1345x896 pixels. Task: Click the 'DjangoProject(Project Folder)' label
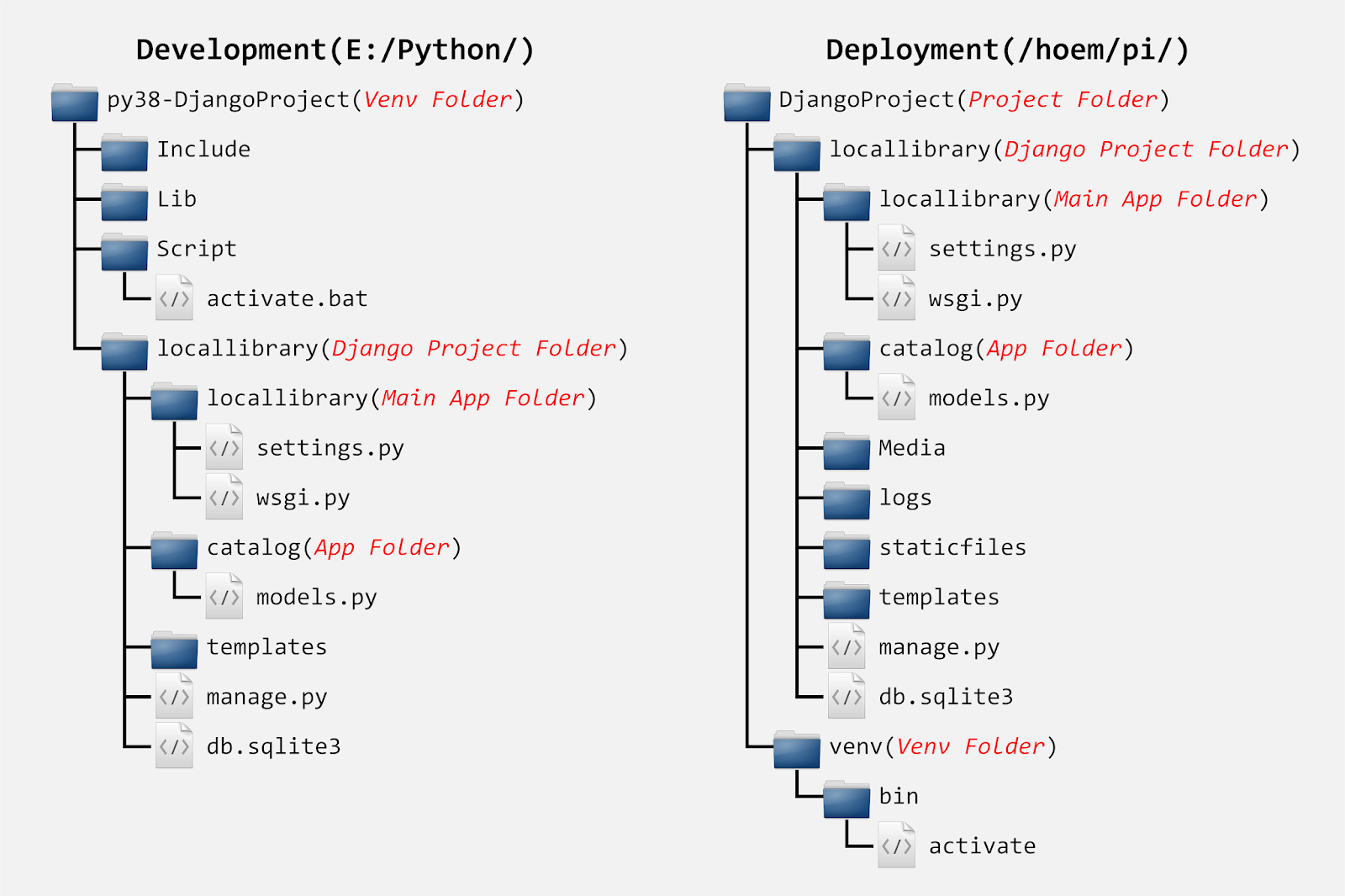974,100
